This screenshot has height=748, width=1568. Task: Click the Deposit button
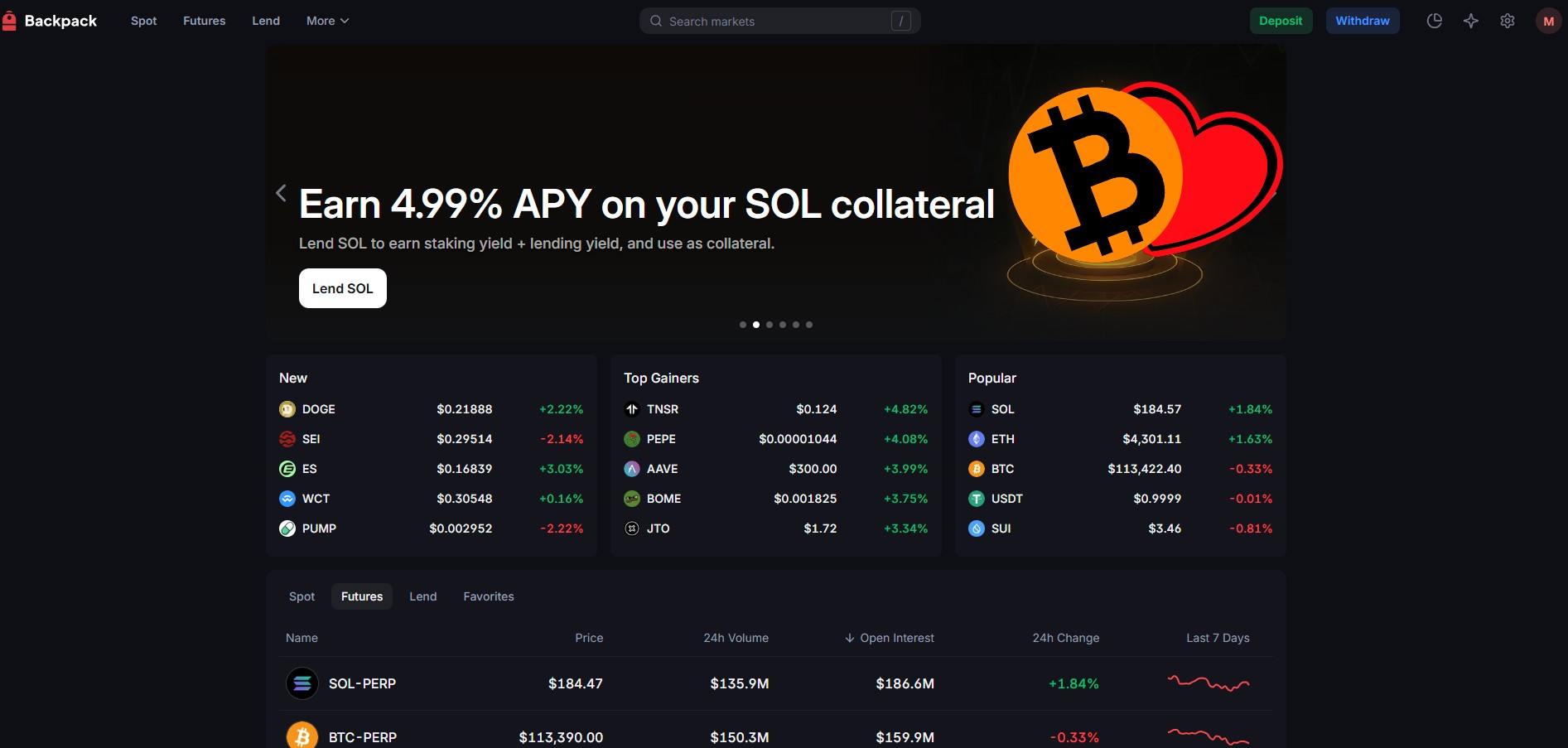pyautogui.click(x=1281, y=21)
